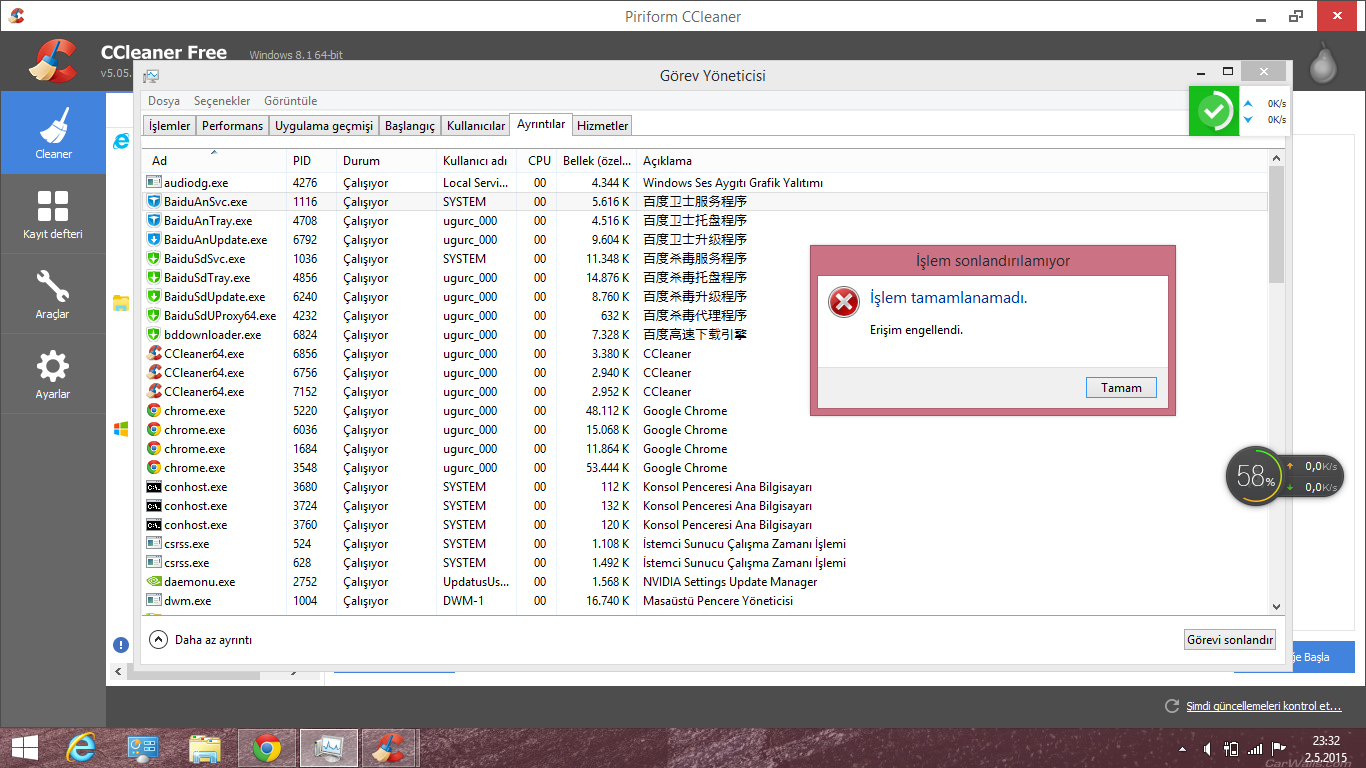Select BaiduSdUProxy64.exe row
The image size is (1366, 768).
pos(705,316)
